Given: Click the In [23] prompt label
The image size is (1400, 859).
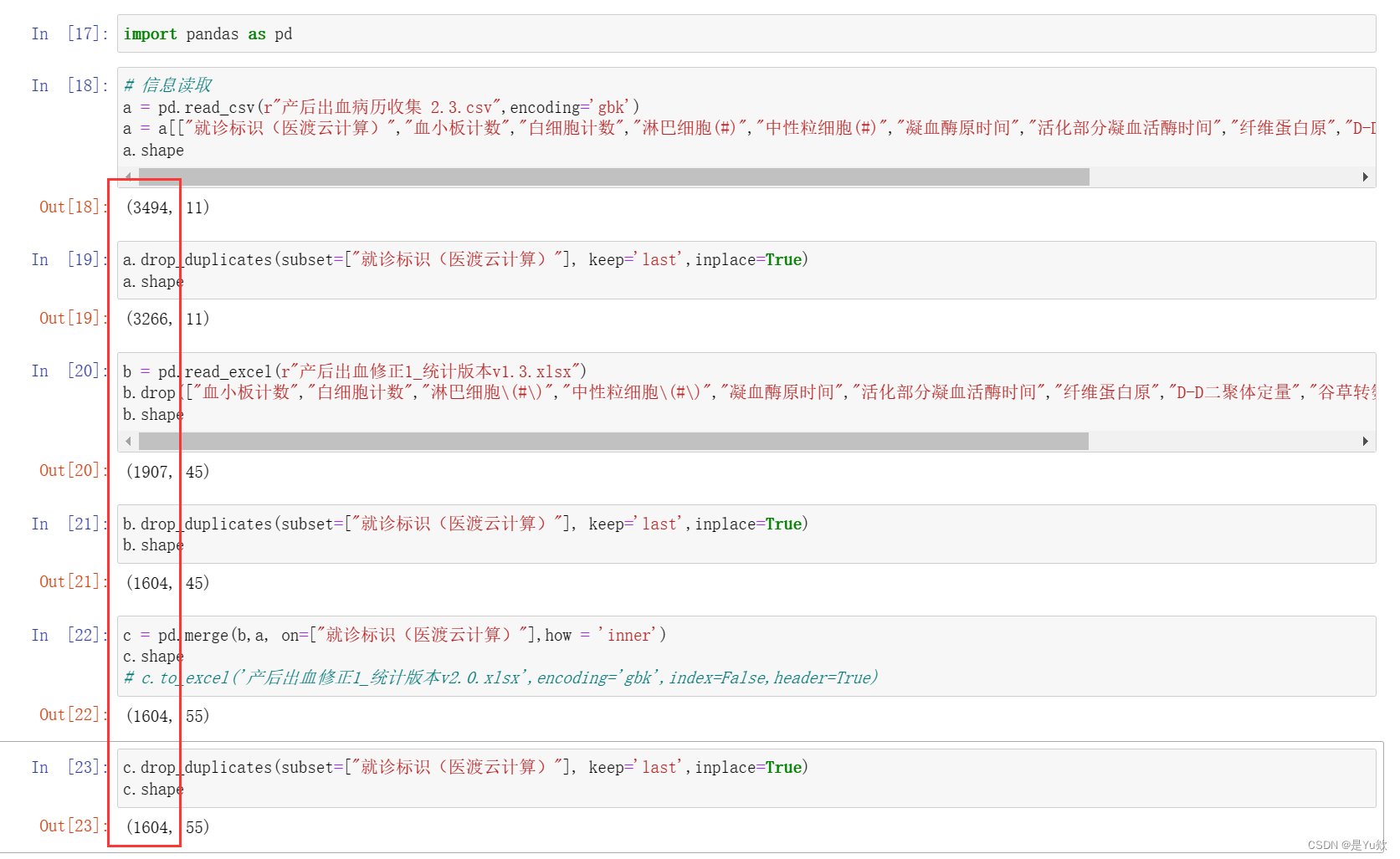Looking at the screenshot, I should [x=70, y=767].
